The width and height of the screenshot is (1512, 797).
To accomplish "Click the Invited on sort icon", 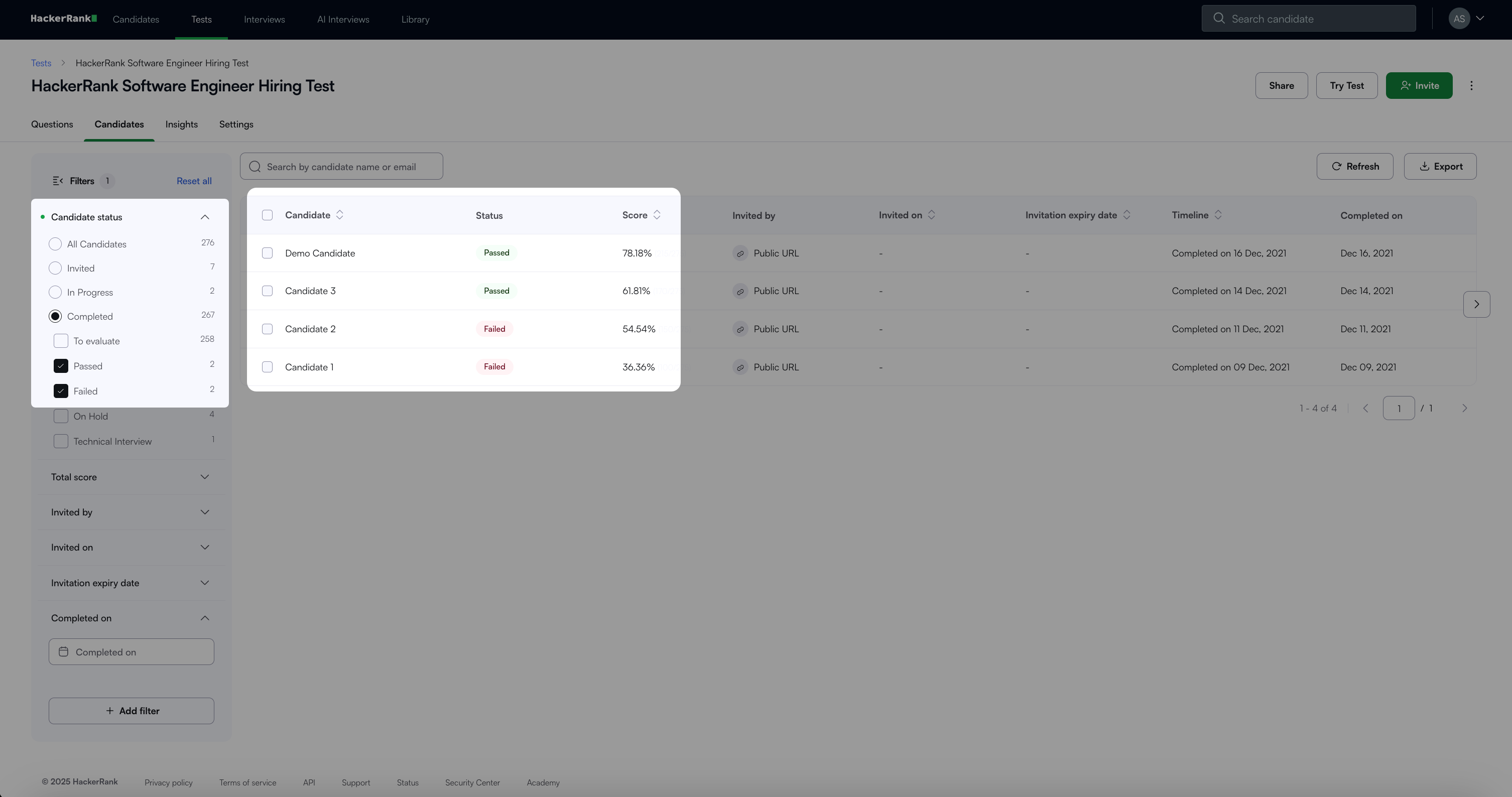I will pos(932,215).
